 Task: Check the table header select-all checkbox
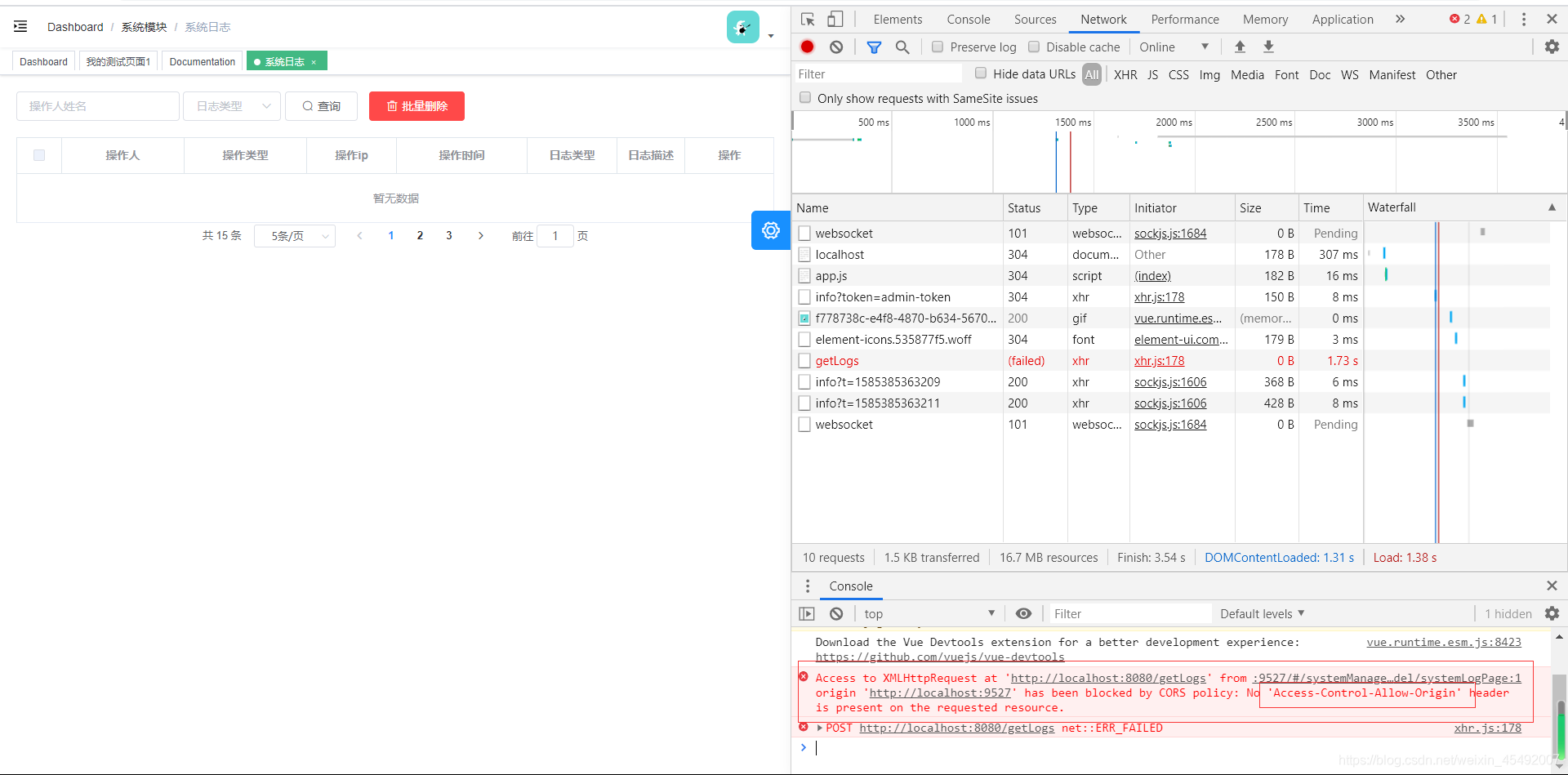(x=39, y=155)
